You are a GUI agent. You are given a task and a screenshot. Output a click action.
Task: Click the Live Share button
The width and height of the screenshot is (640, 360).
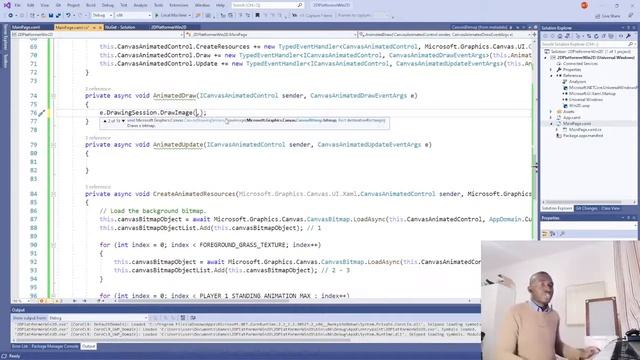pyautogui.click(x=608, y=16)
